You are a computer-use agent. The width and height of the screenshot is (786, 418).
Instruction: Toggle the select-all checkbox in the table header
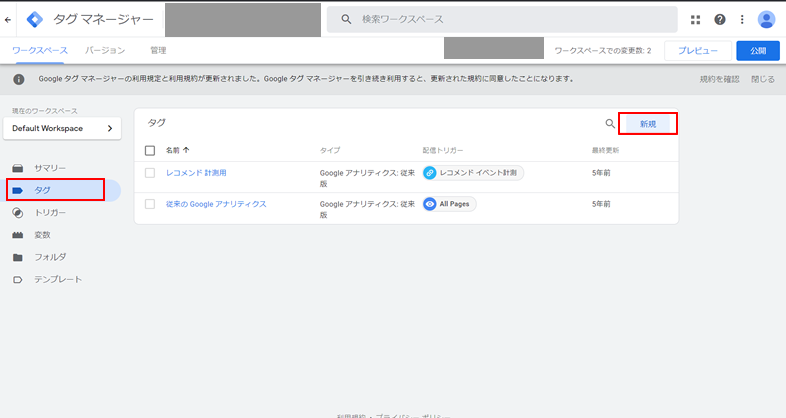click(150, 150)
